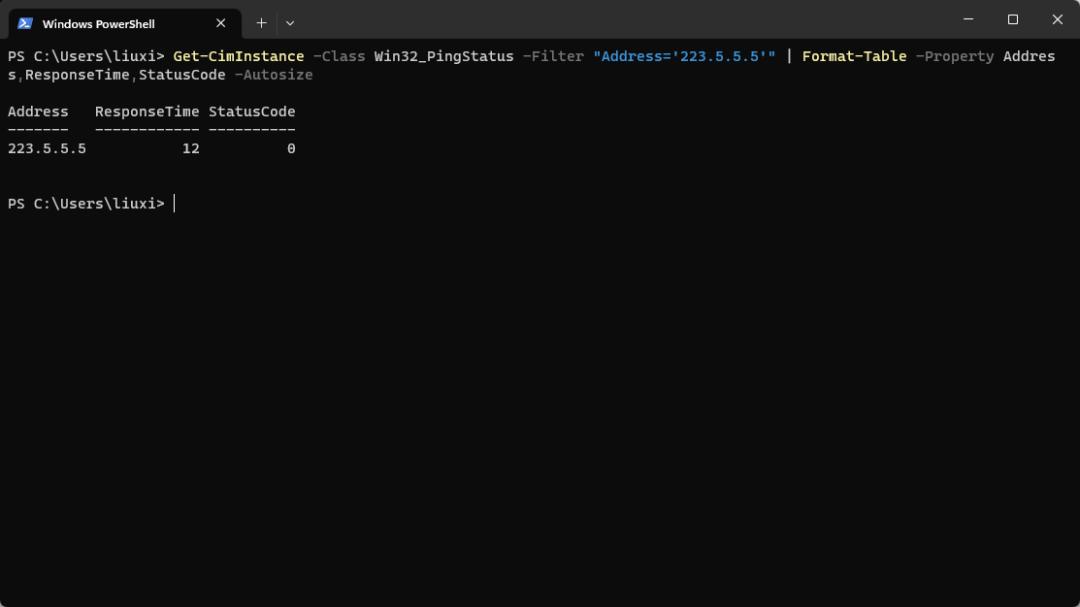Screen dimensions: 1080x607
Task: Close the terminal window
Action: pos(1057,19)
